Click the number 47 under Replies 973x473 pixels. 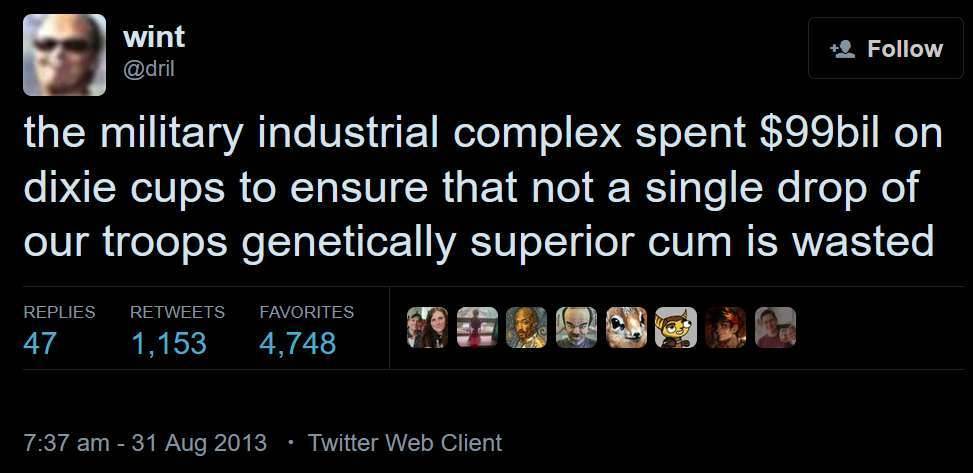[40, 344]
